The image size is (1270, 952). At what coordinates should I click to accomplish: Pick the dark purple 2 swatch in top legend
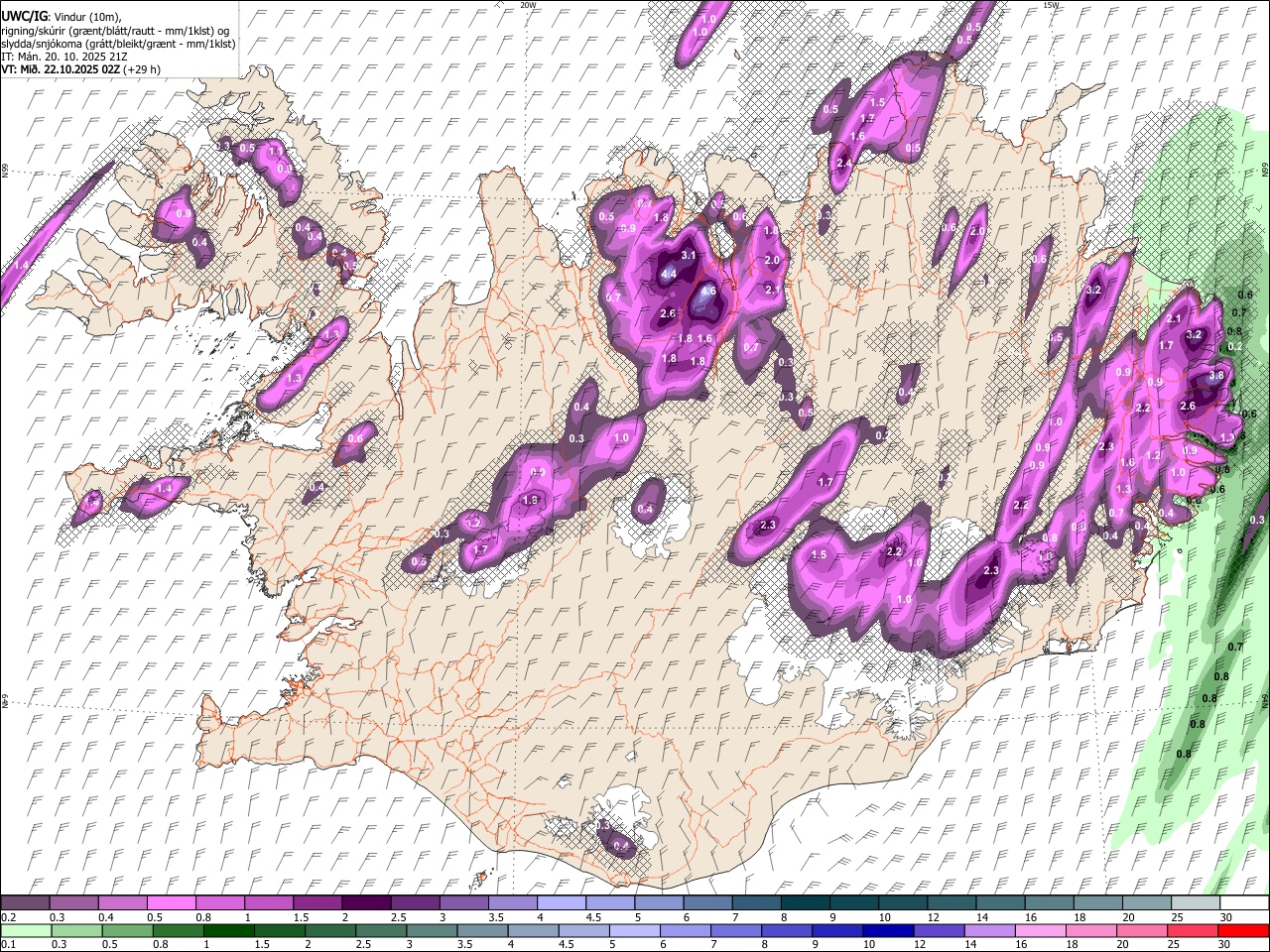pos(366,903)
